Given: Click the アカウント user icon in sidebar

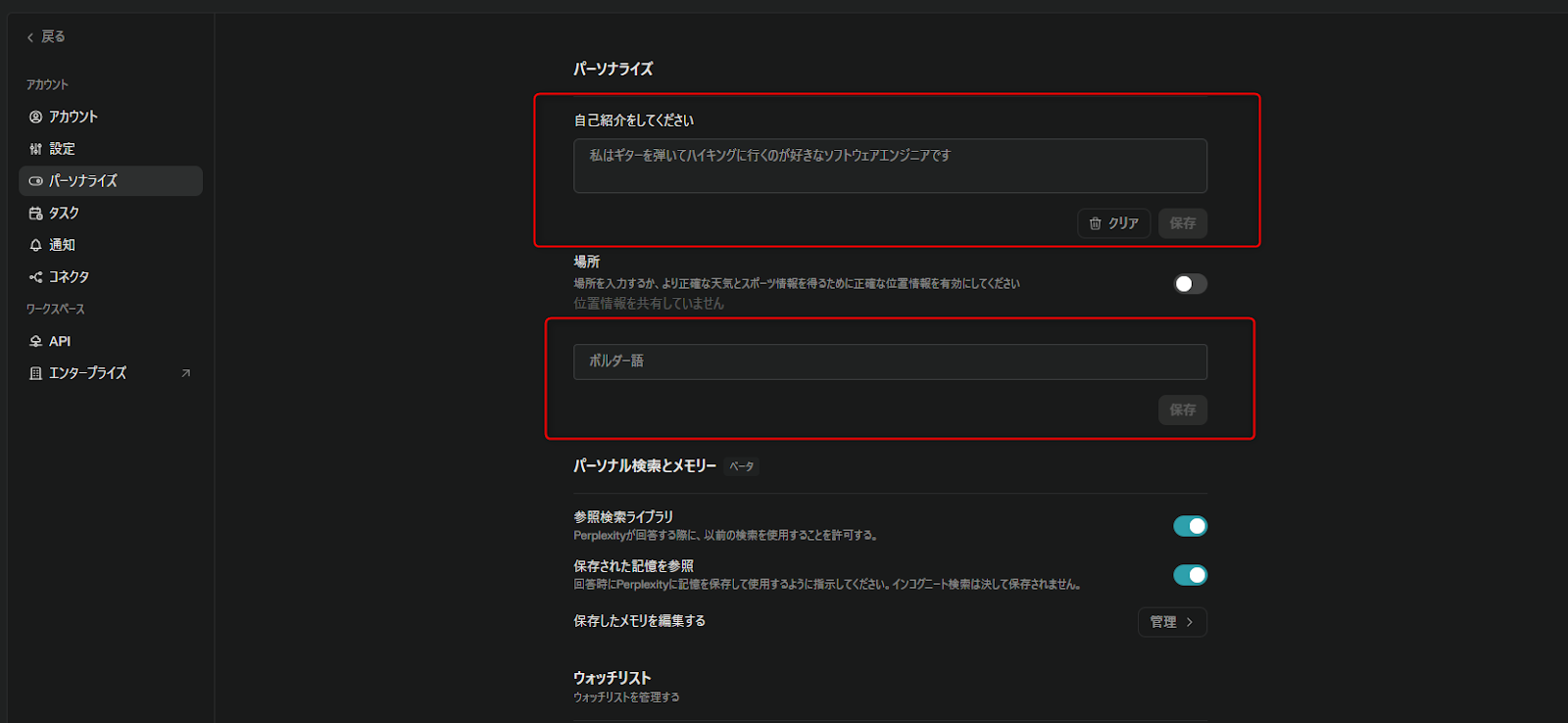Looking at the screenshot, I should coord(36,117).
